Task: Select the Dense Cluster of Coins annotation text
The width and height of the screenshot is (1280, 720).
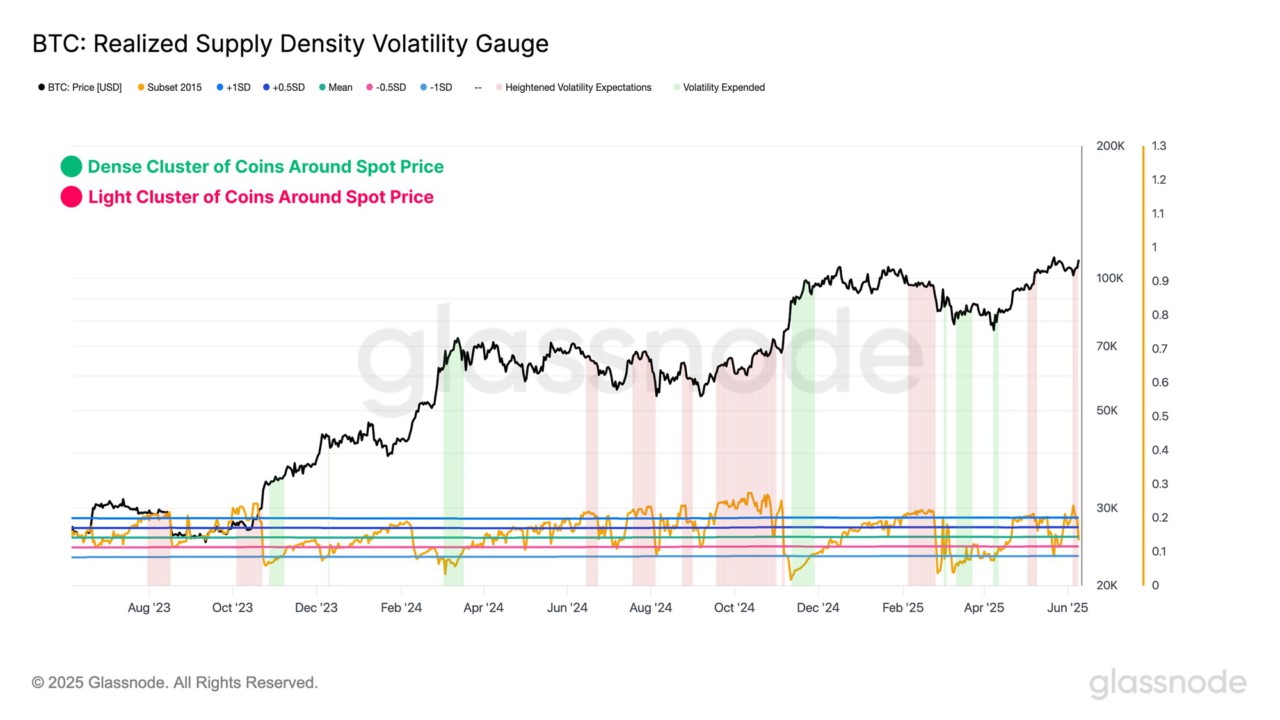Action: tap(266, 167)
